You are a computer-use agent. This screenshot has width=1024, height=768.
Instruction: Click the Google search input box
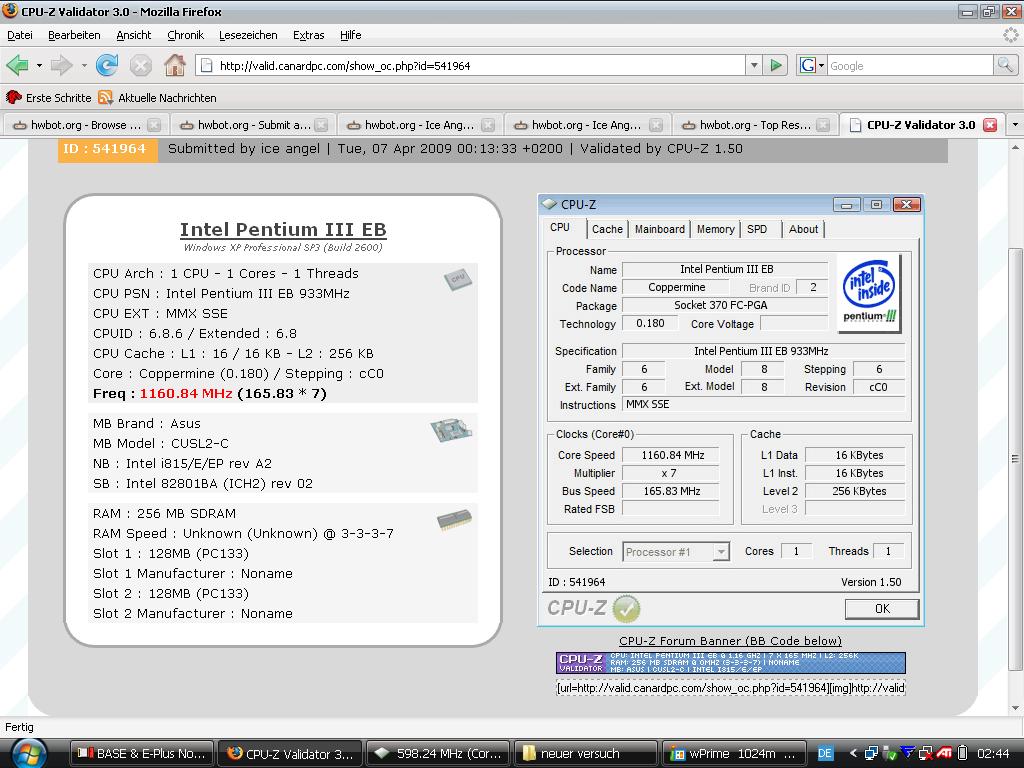pos(910,65)
